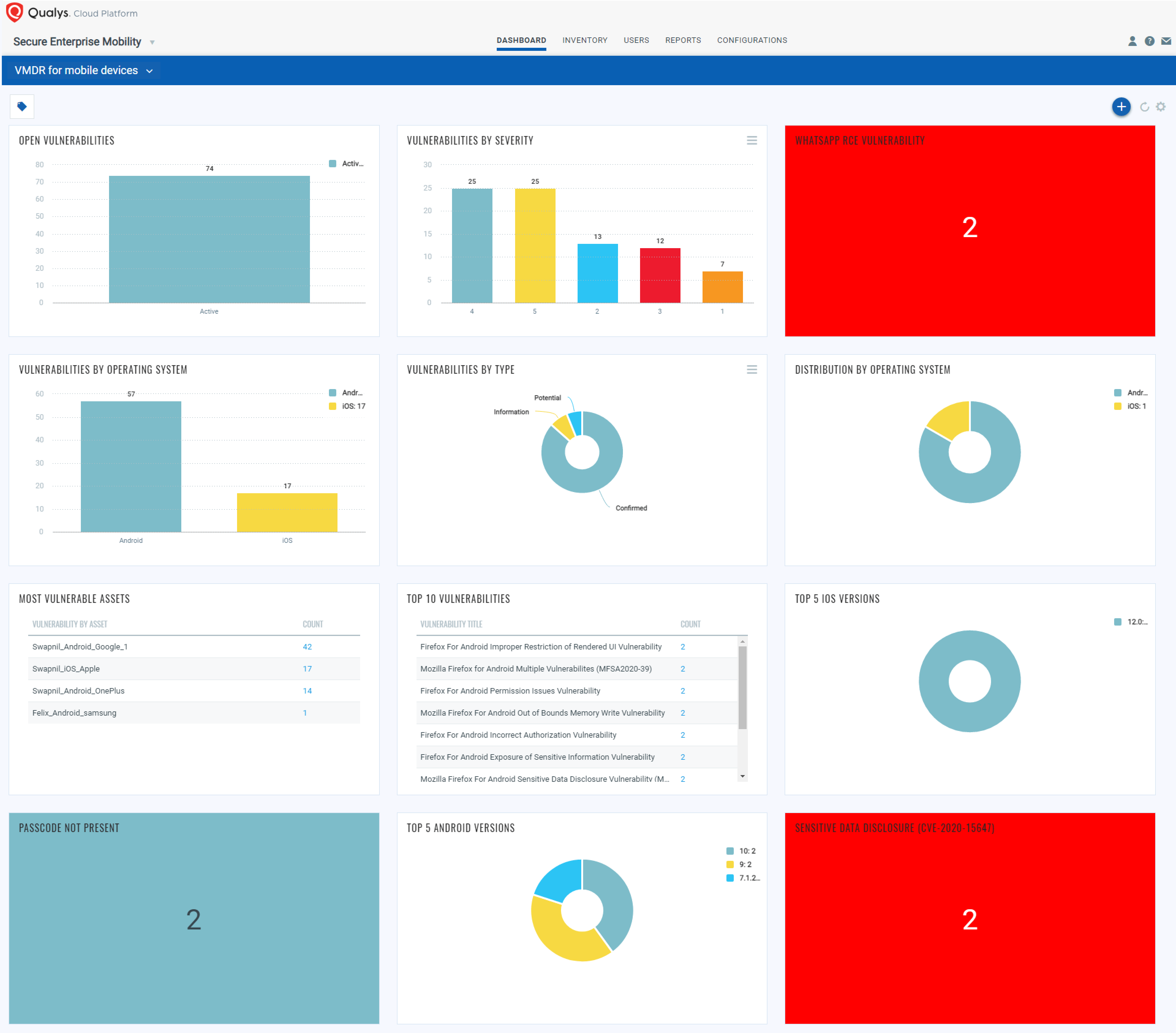Image resolution: width=1176 pixels, height=1033 pixels.
Task: Click count for Firefox Incorrect Authorization Vulnerability
Action: coord(682,735)
